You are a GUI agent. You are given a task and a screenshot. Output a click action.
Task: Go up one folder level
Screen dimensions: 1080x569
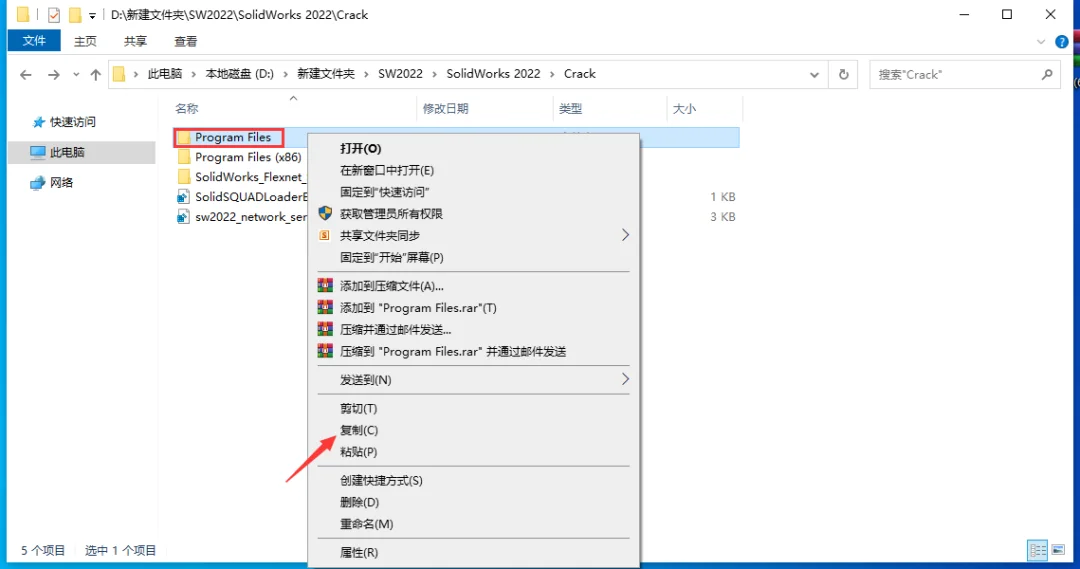[x=96, y=74]
